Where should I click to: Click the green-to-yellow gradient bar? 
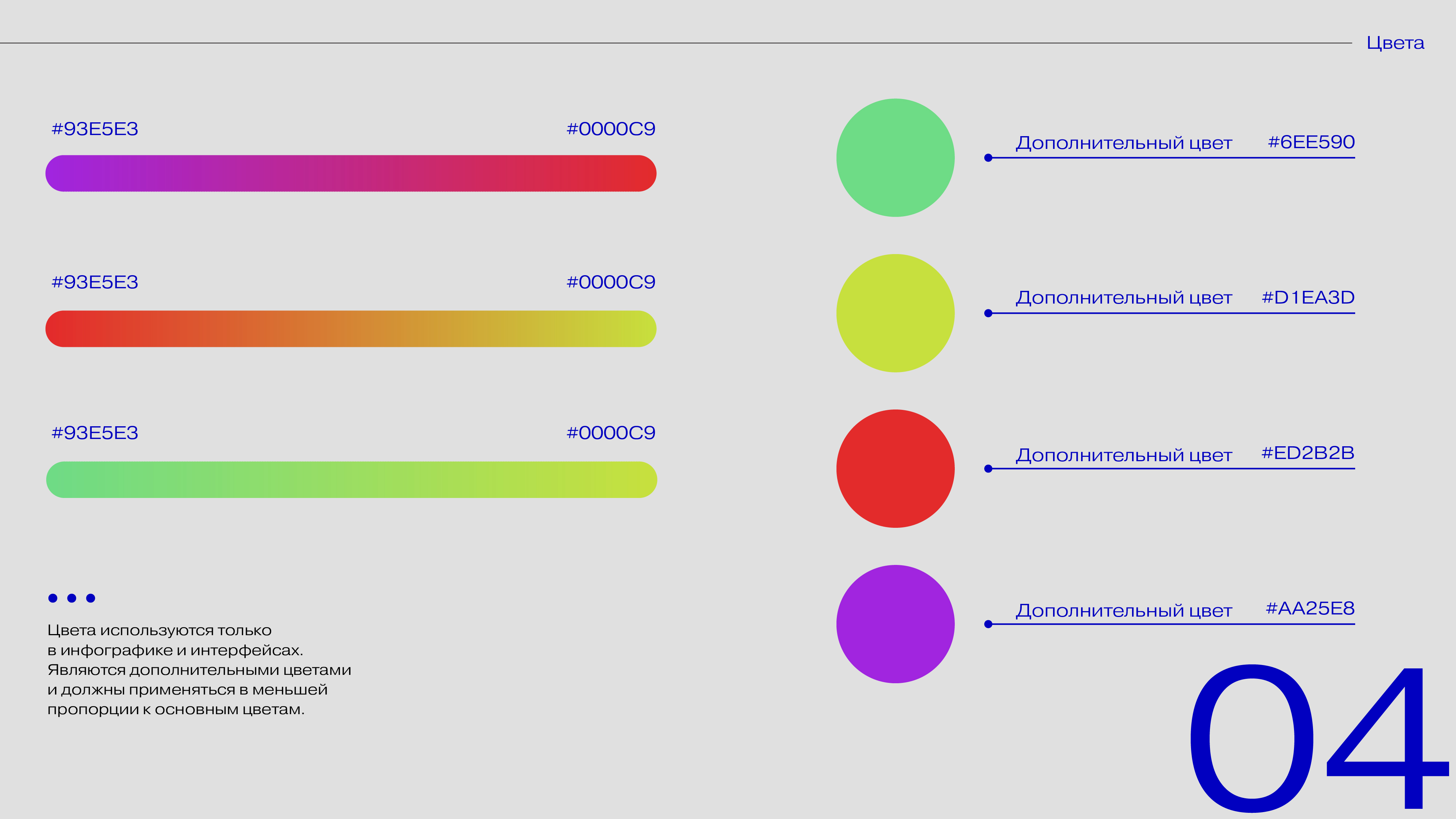pyautogui.click(x=351, y=480)
